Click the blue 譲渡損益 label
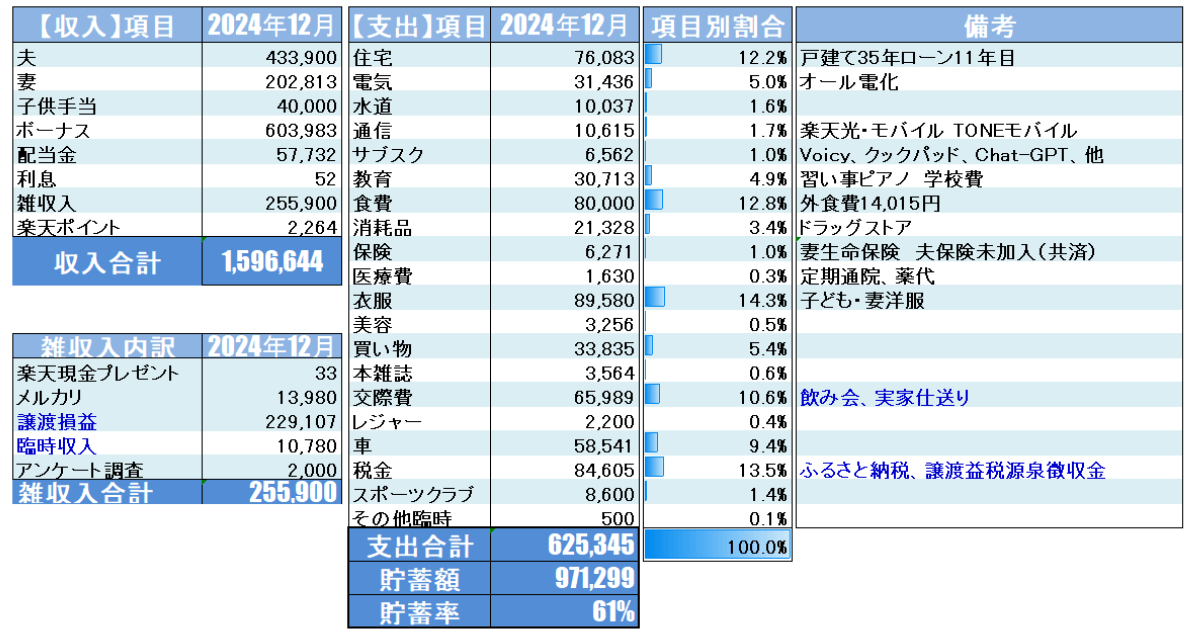The image size is (1200, 630). [57, 422]
